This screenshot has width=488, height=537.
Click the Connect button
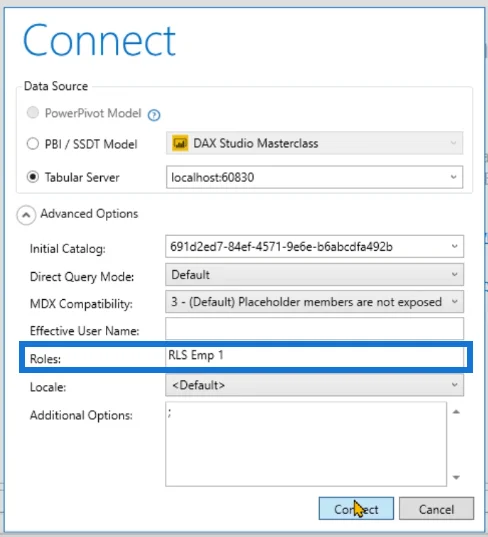[356, 509]
